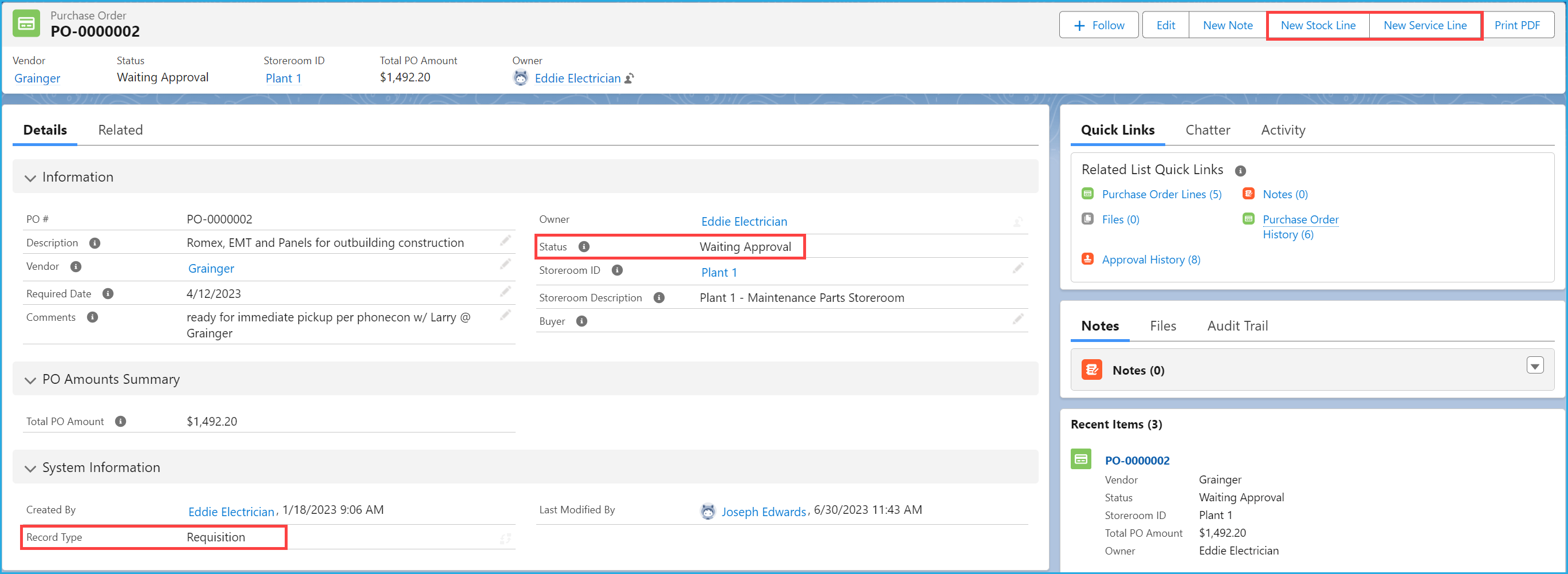Image resolution: width=1568 pixels, height=574 pixels.
Task: Open the Vendor field info tooltip icon
Action: (76, 266)
